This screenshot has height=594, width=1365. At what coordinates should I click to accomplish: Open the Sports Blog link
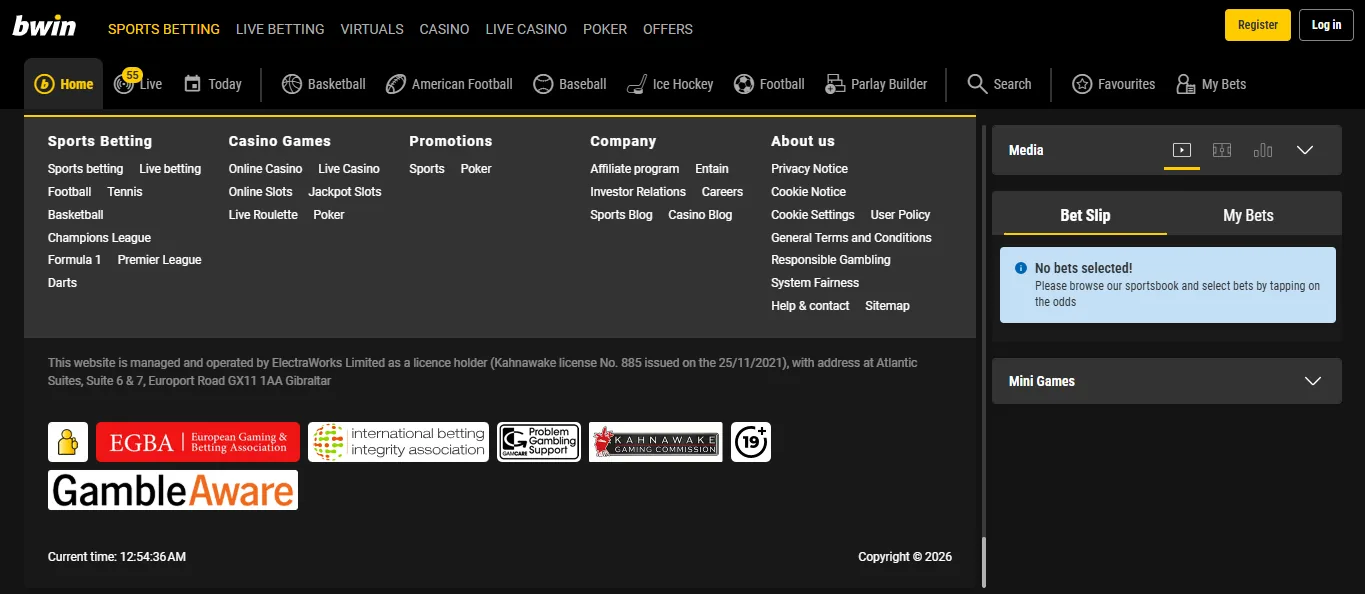tap(621, 215)
